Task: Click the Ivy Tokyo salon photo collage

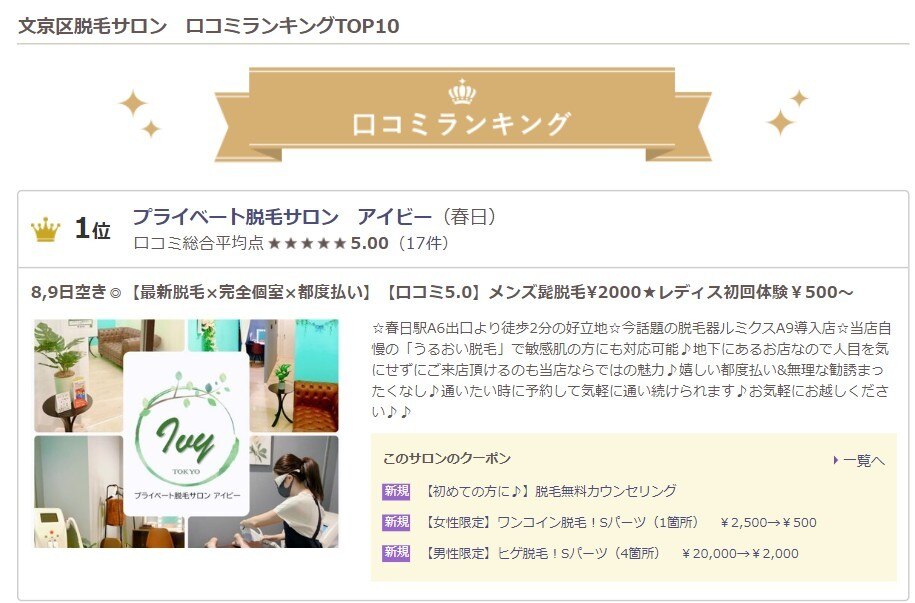Action: click(x=186, y=433)
